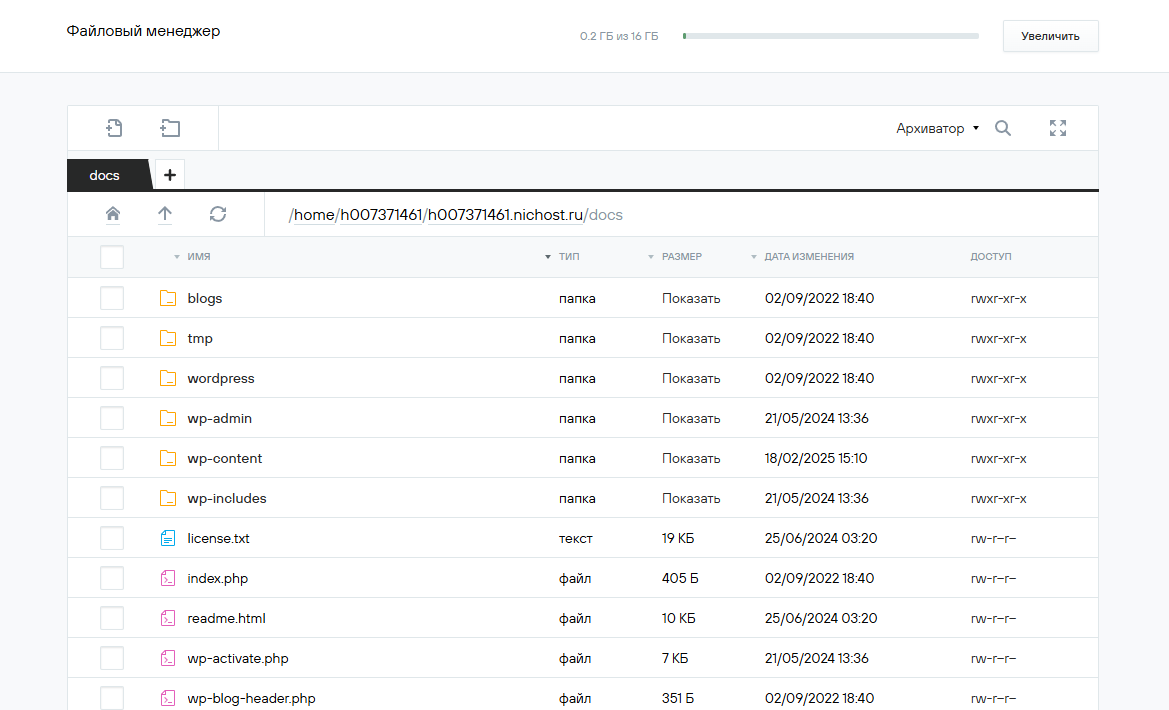Tick the checkbox next to license.txt

(112, 538)
